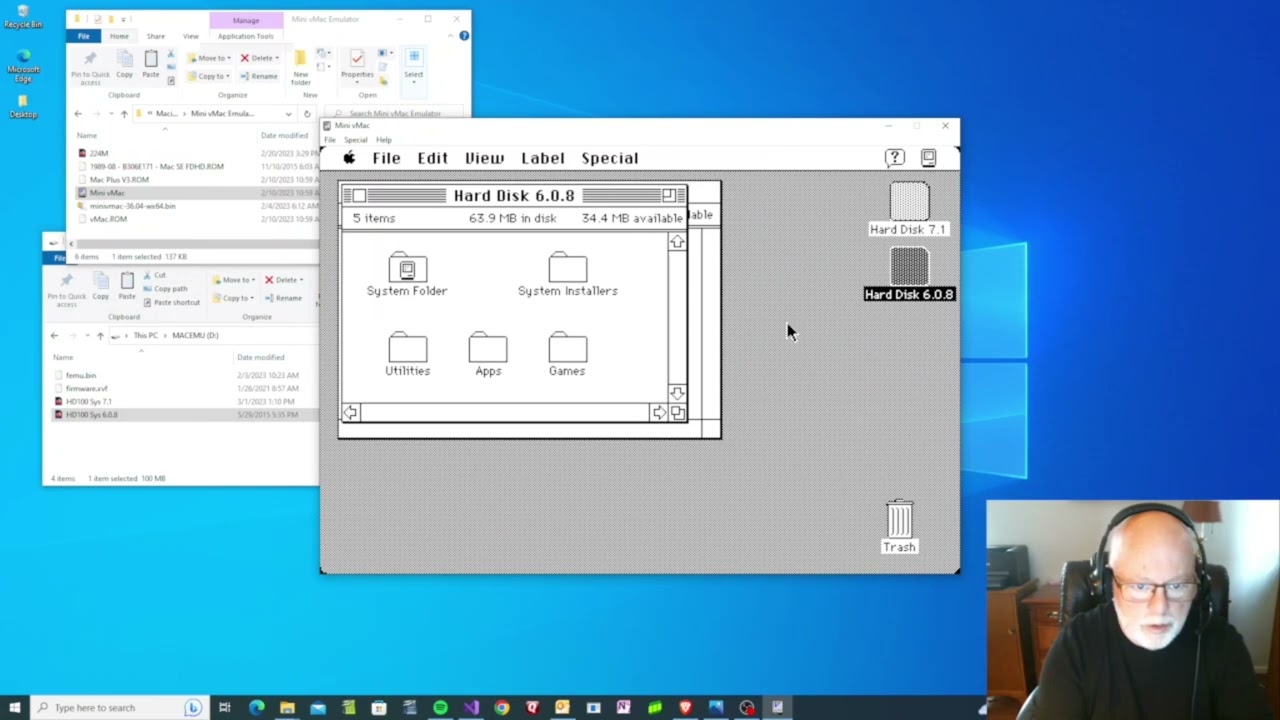Open explorer Help question mark icon
1280x720 pixels.
pos(464,36)
